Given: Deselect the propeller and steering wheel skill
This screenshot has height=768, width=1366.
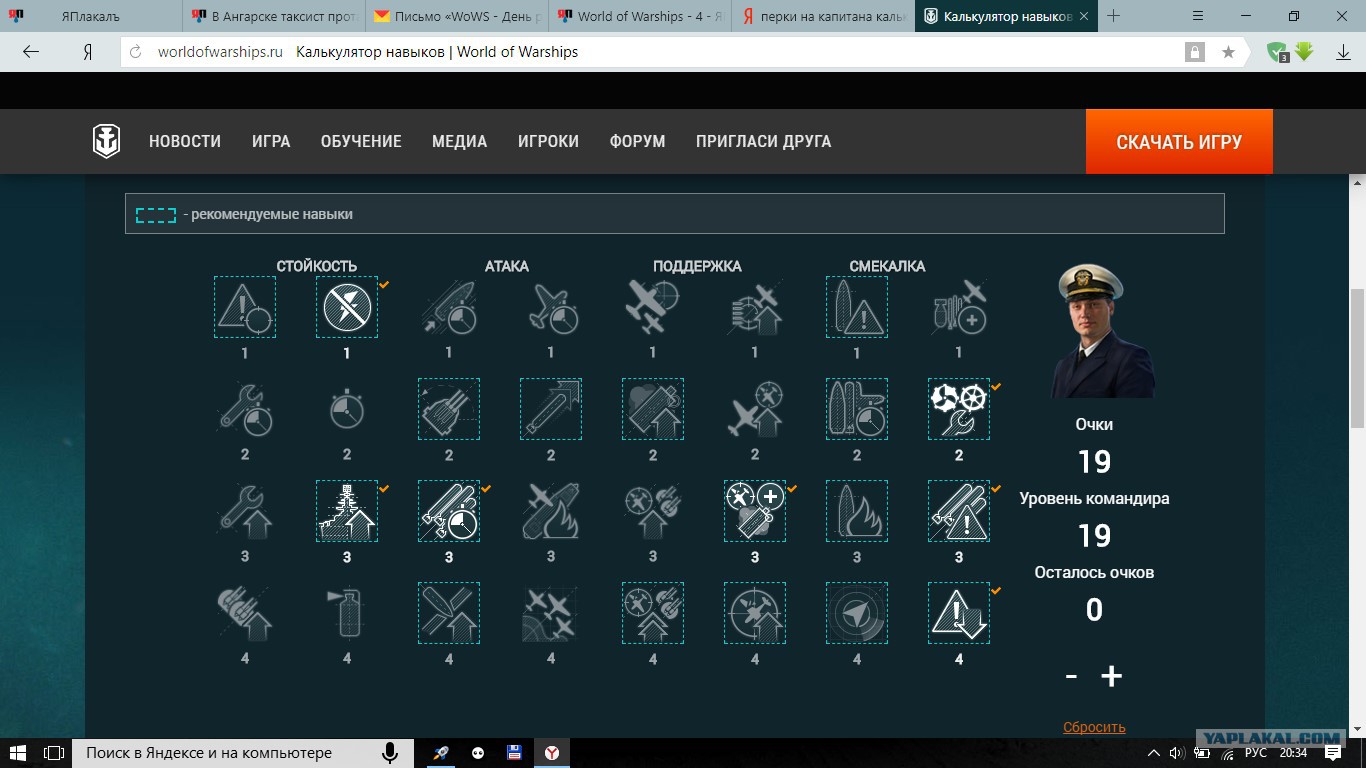Looking at the screenshot, I should coord(959,409).
